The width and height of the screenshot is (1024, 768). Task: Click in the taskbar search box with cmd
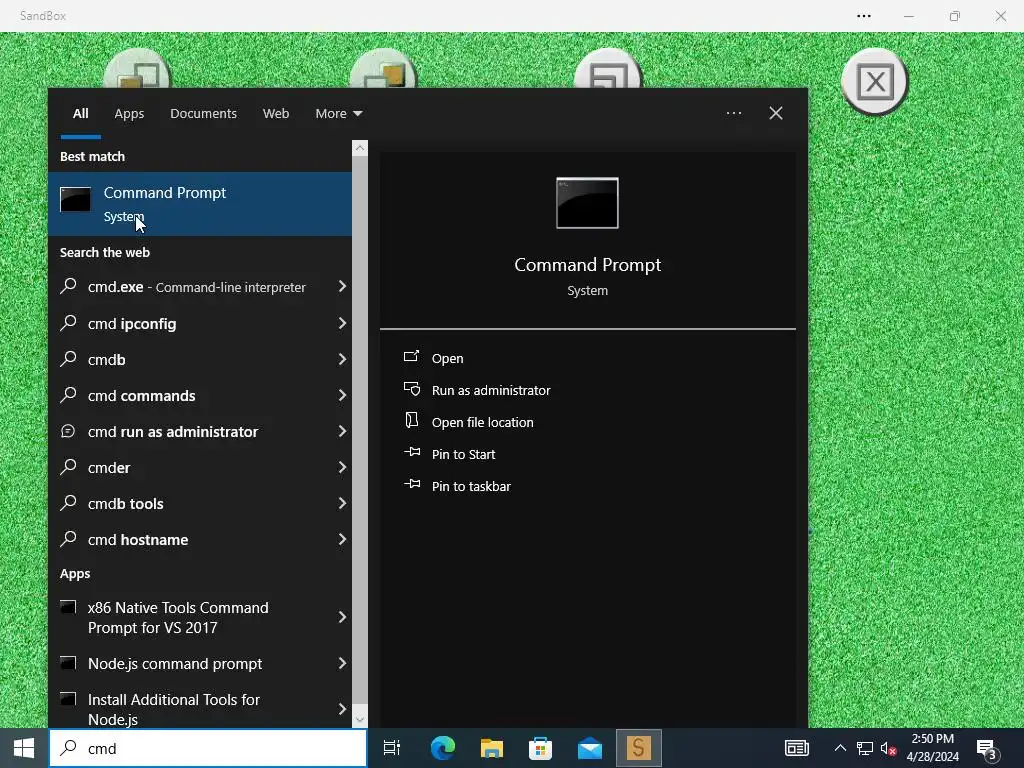point(208,748)
